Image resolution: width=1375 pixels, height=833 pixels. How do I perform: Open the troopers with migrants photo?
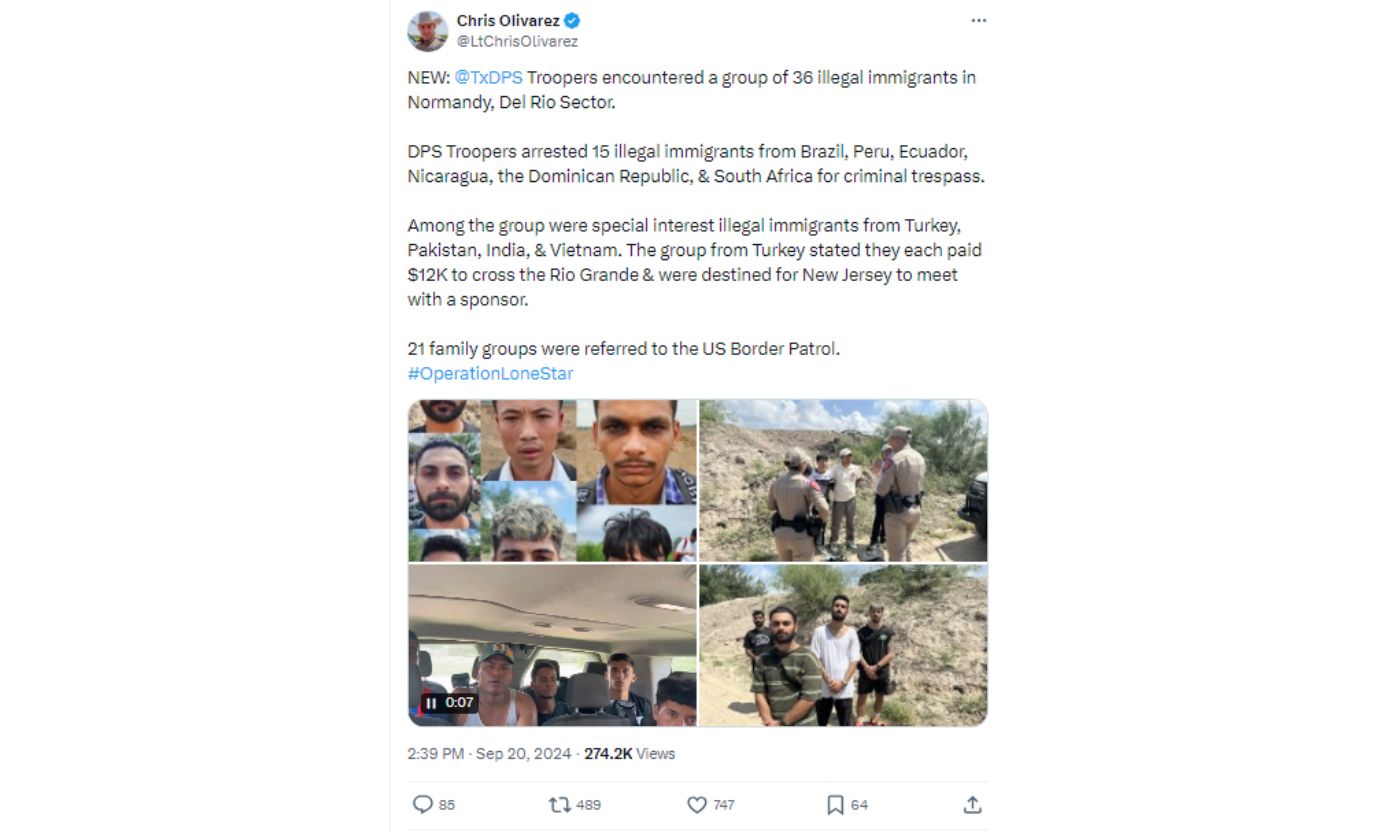843,481
